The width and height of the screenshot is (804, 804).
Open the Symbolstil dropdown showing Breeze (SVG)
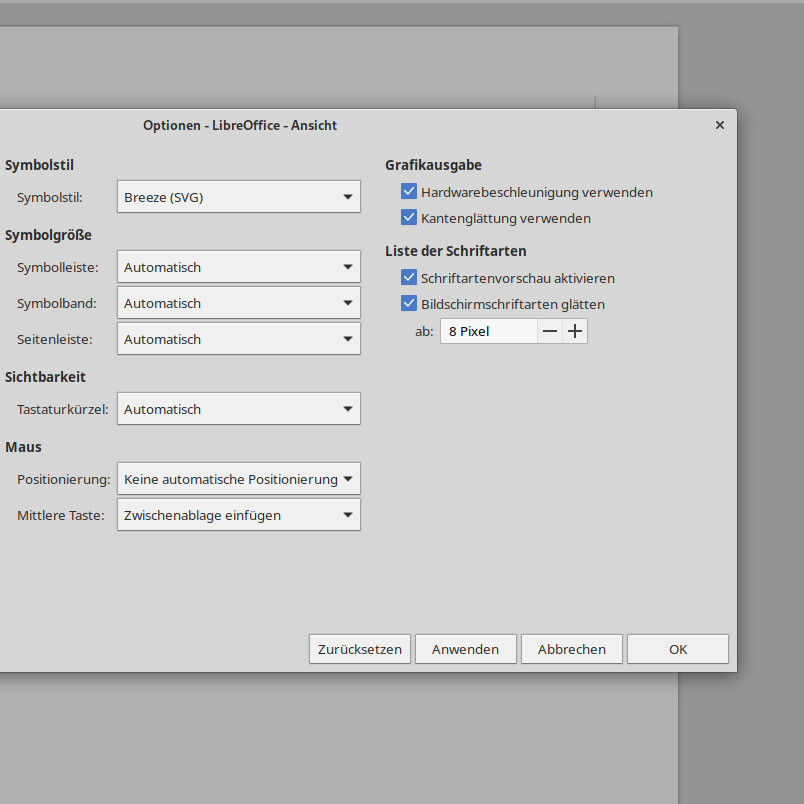coord(239,197)
